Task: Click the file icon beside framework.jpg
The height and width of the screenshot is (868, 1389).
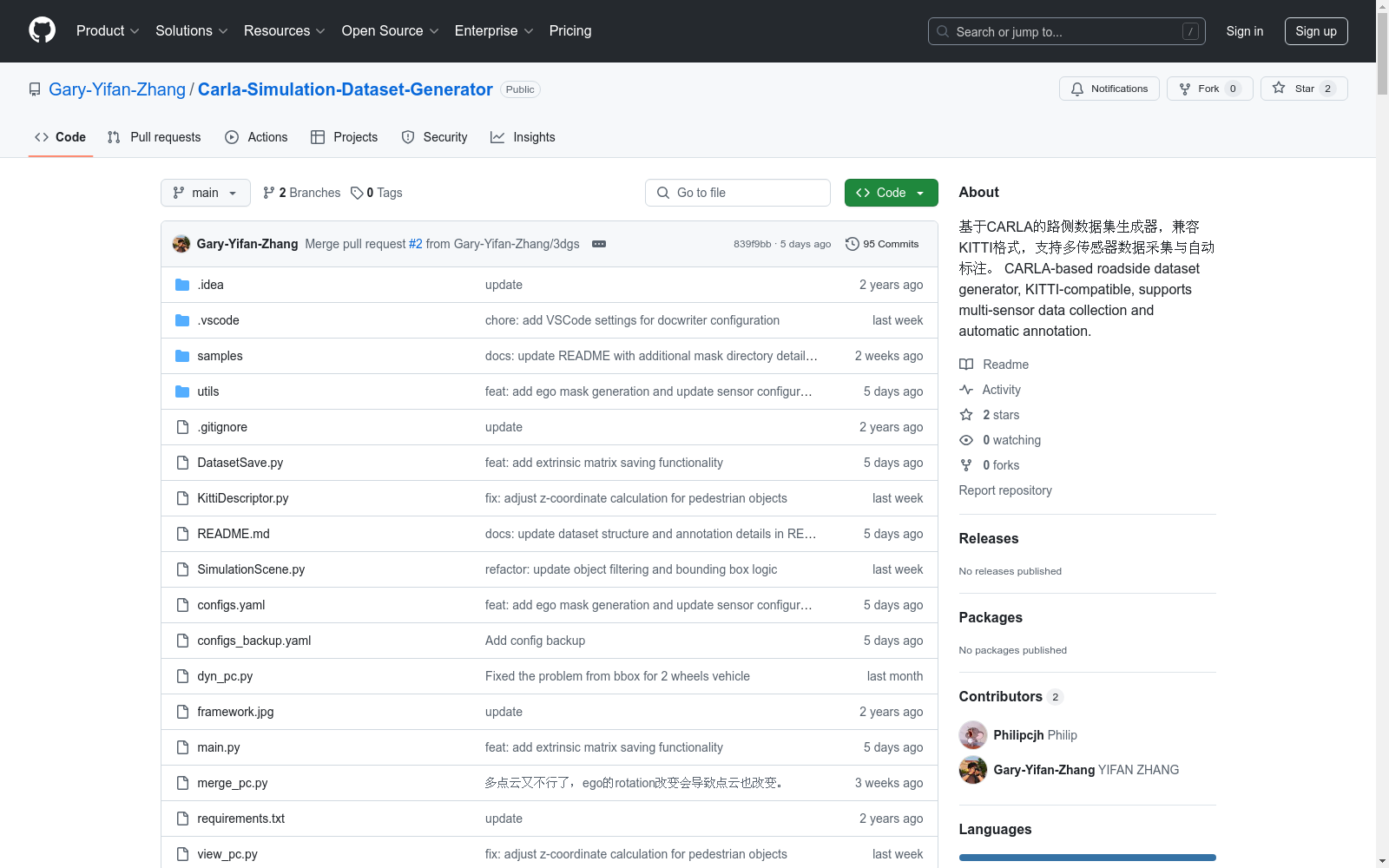Action: (182, 712)
